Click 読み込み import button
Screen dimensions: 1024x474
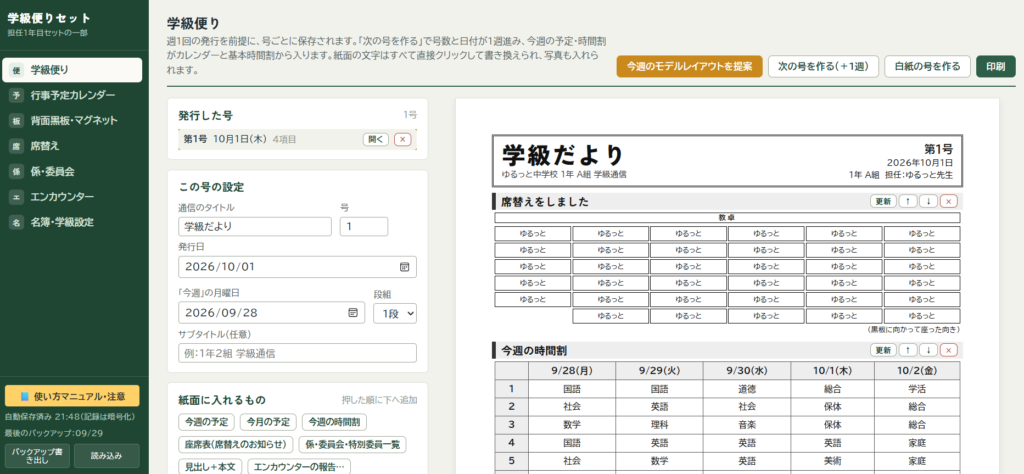tap(106, 456)
